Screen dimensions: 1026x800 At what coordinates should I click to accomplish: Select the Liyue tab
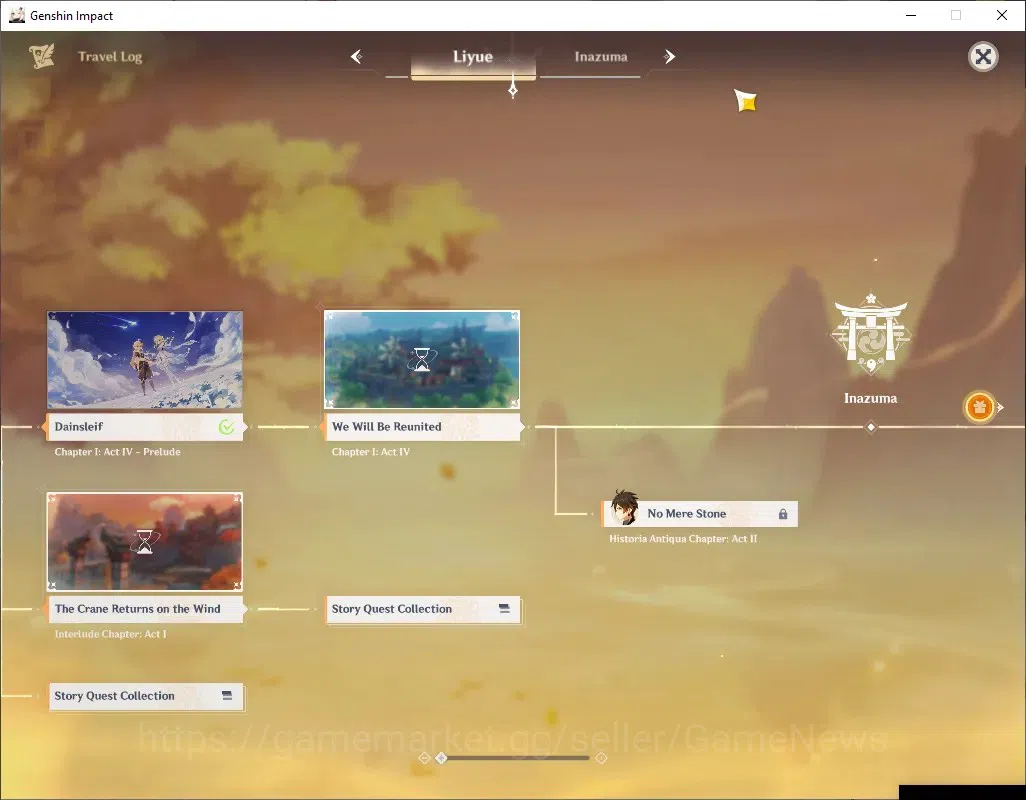(x=473, y=58)
